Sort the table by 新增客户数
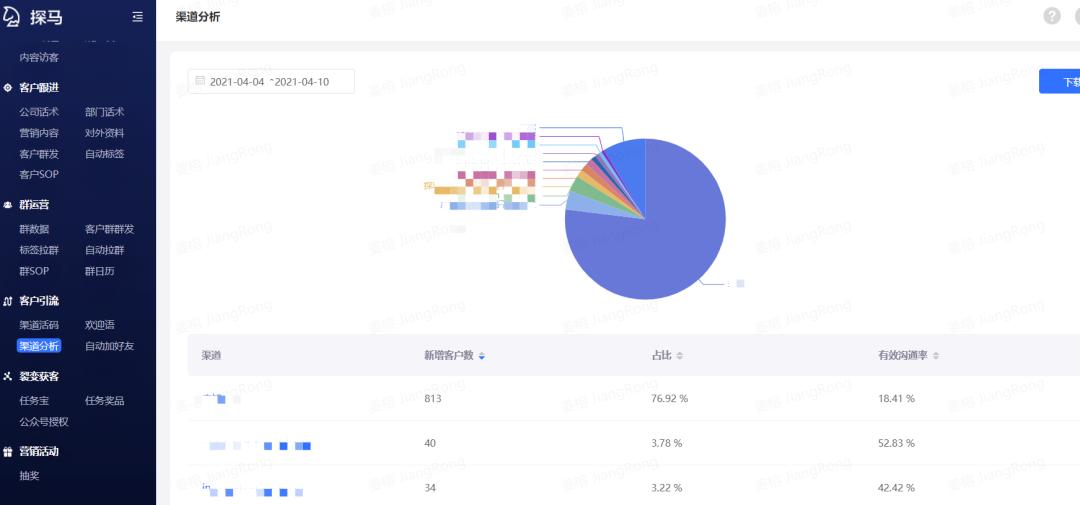 [482, 356]
